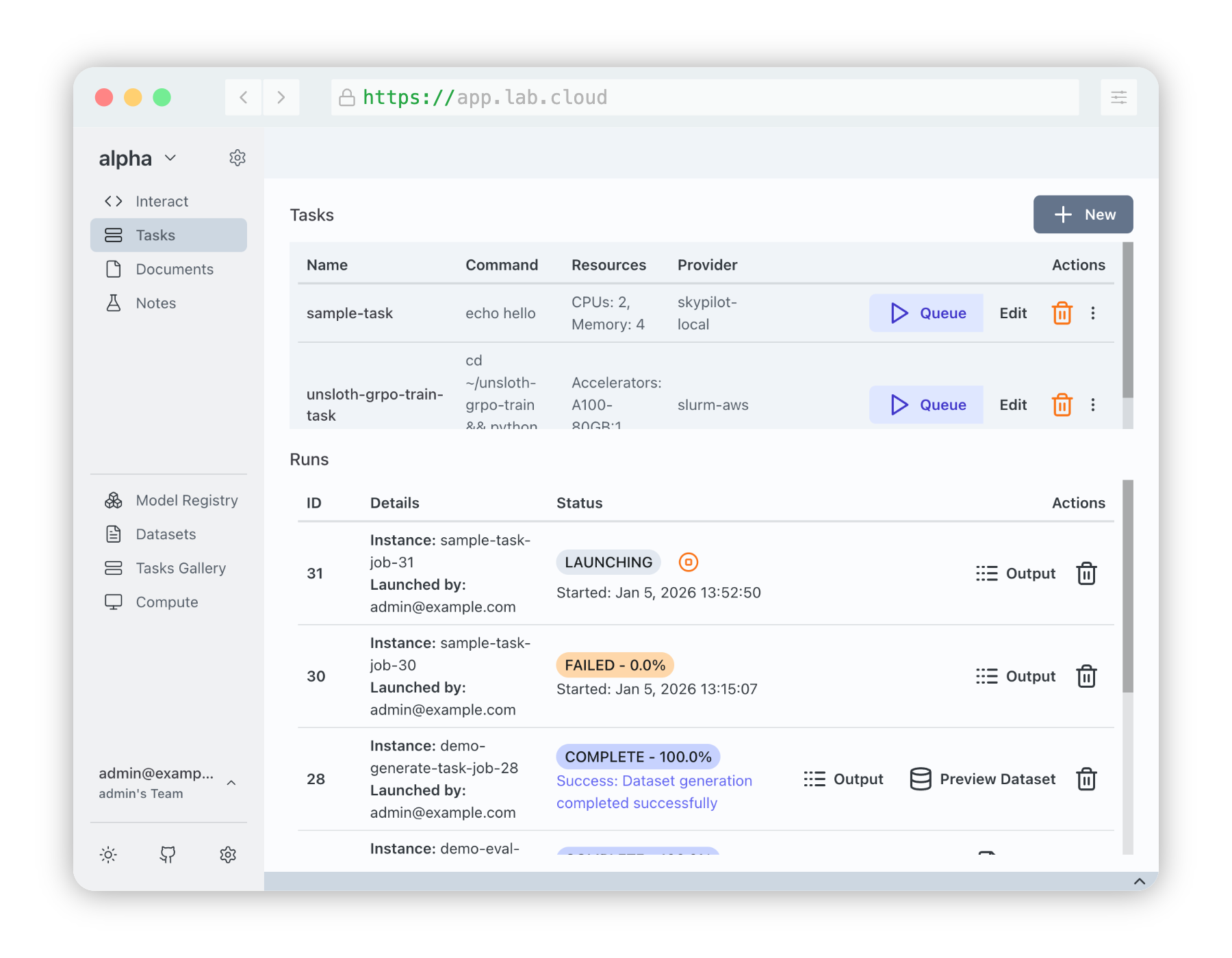Toggle light/dark theme sun icon
1232x958 pixels.
108,855
